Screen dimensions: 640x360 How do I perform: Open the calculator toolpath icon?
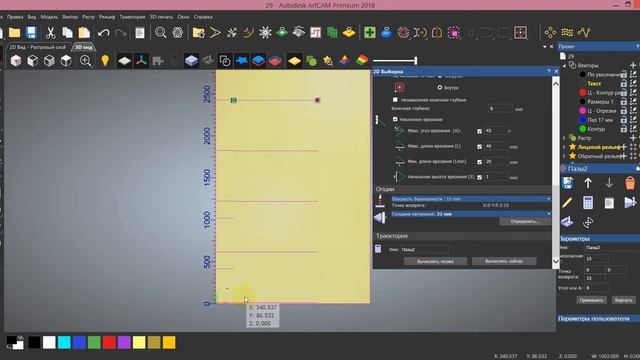pyautogui.click(x=588, y=202)
